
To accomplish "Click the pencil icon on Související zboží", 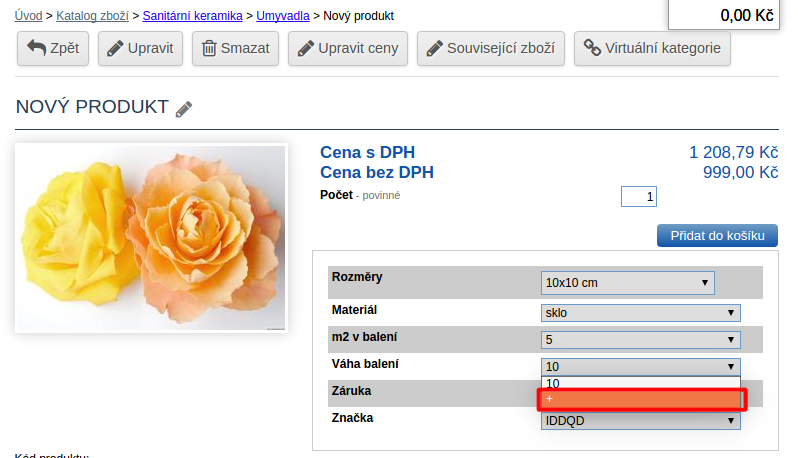I will pos(435,48).
